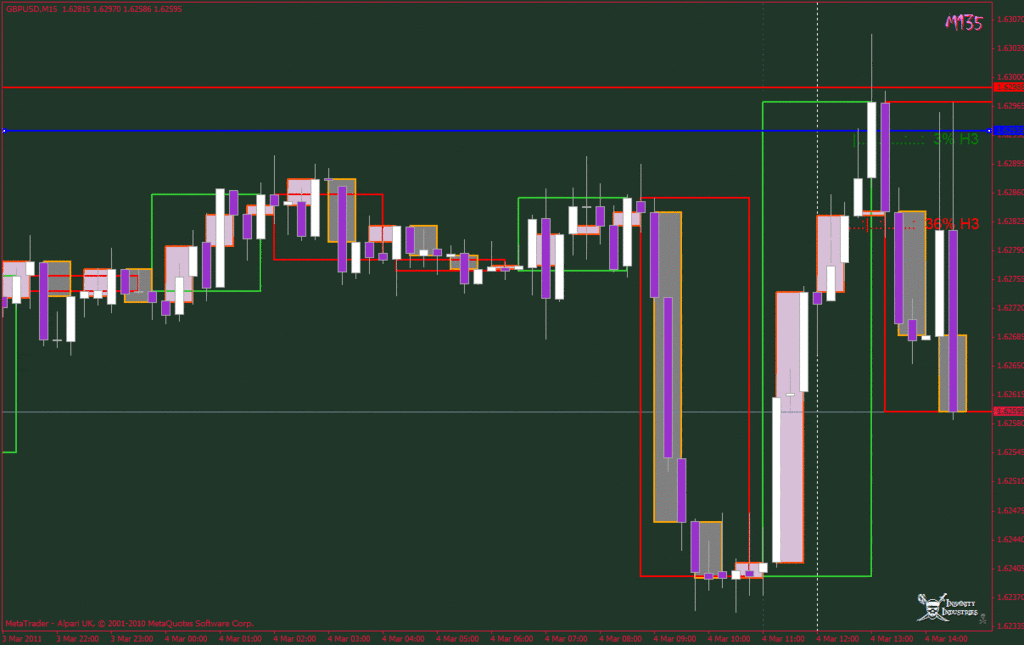The height and width of the screenshot is (645, 1024).
Task: Click the current price tag 1.62595
Action: click(1009, 411)
